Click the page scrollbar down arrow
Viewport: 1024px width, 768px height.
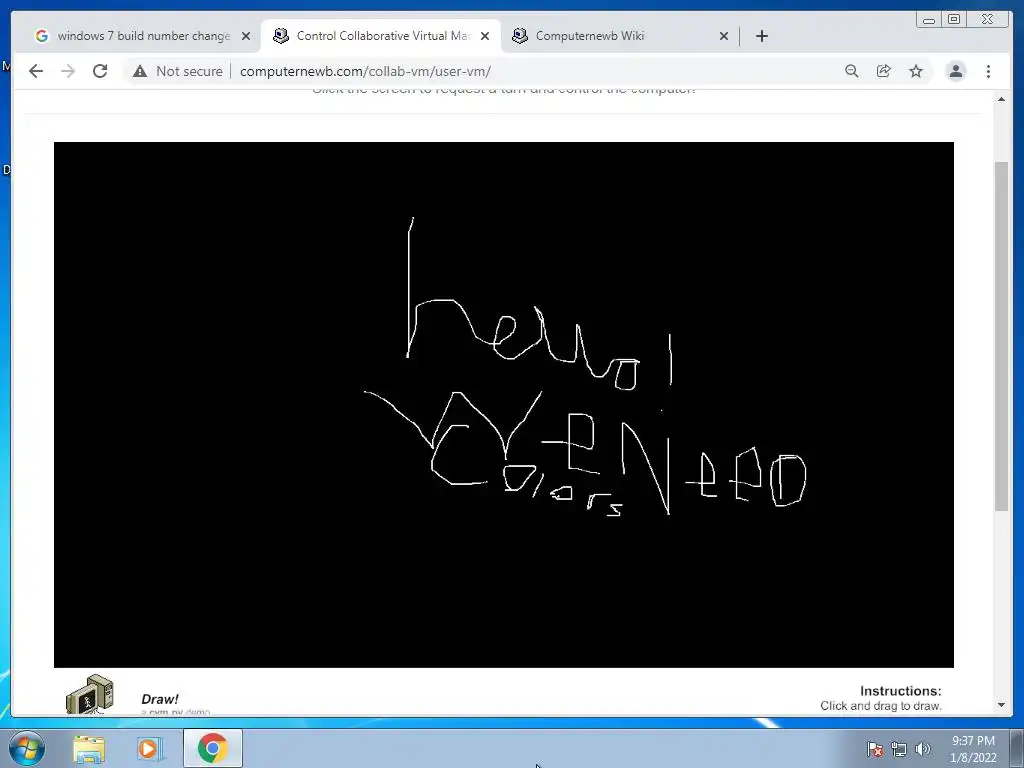pos(1001,705)
